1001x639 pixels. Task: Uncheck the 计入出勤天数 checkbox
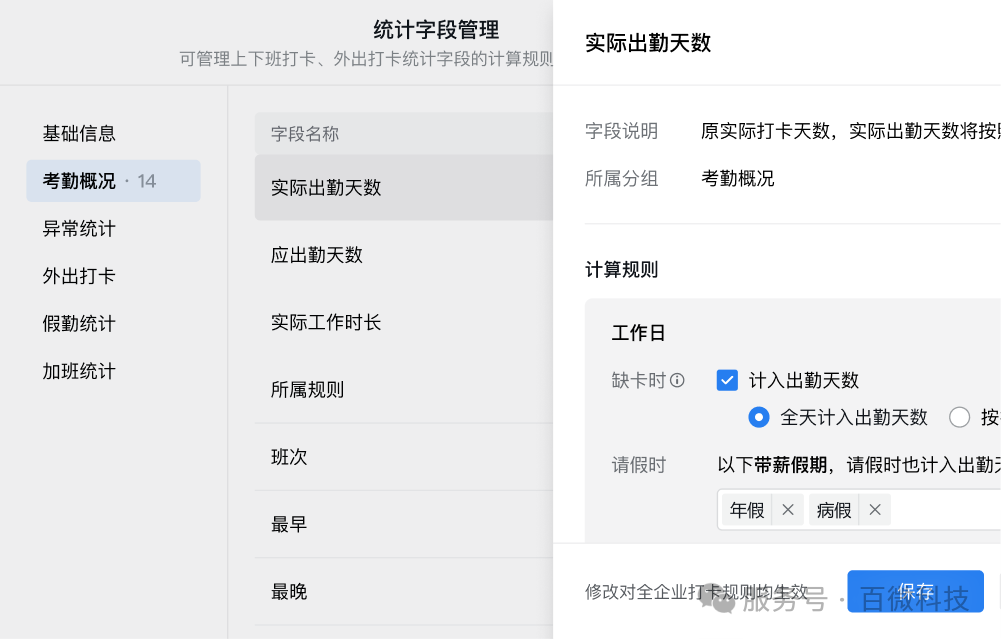click(x=728, y=380)
